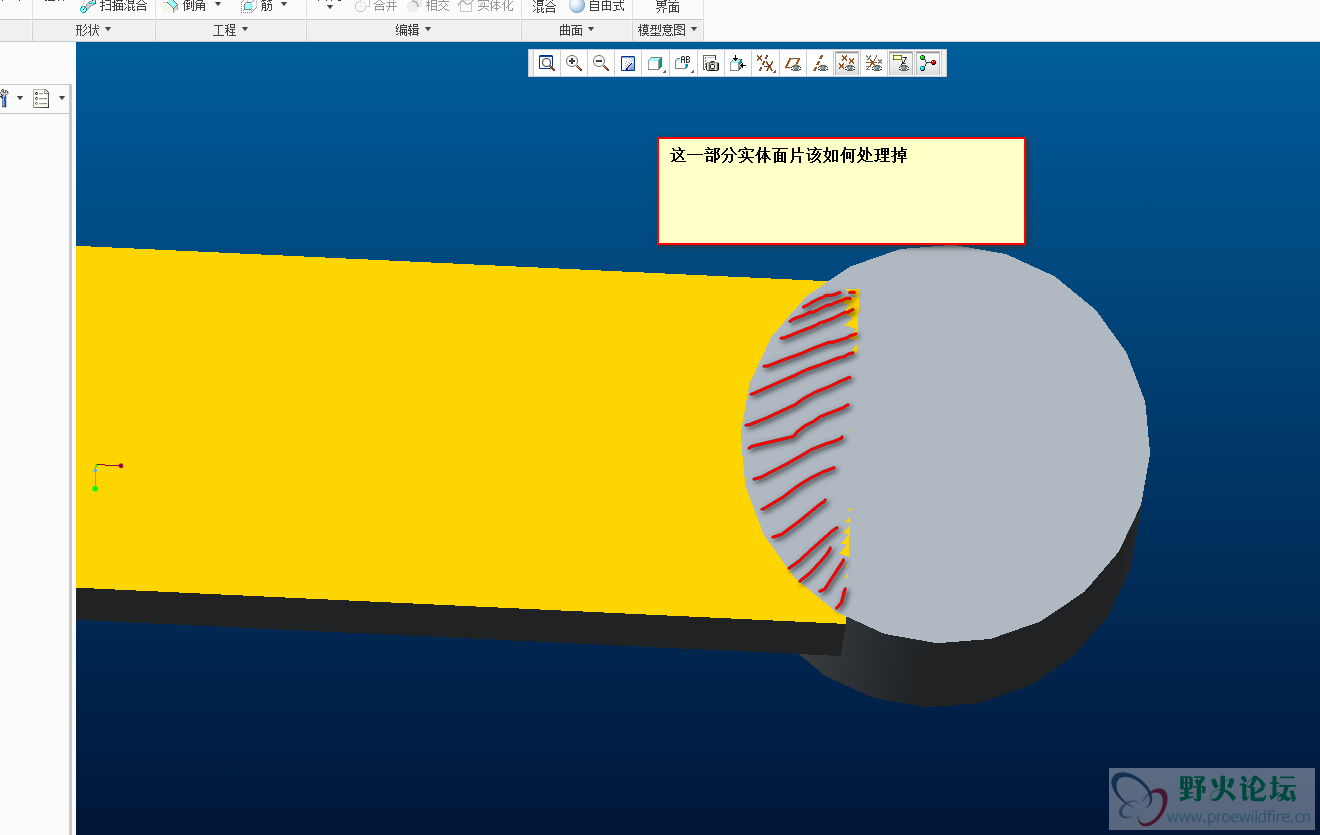Toggle datum plane display
1320x835 pixels.
point(793,63)
